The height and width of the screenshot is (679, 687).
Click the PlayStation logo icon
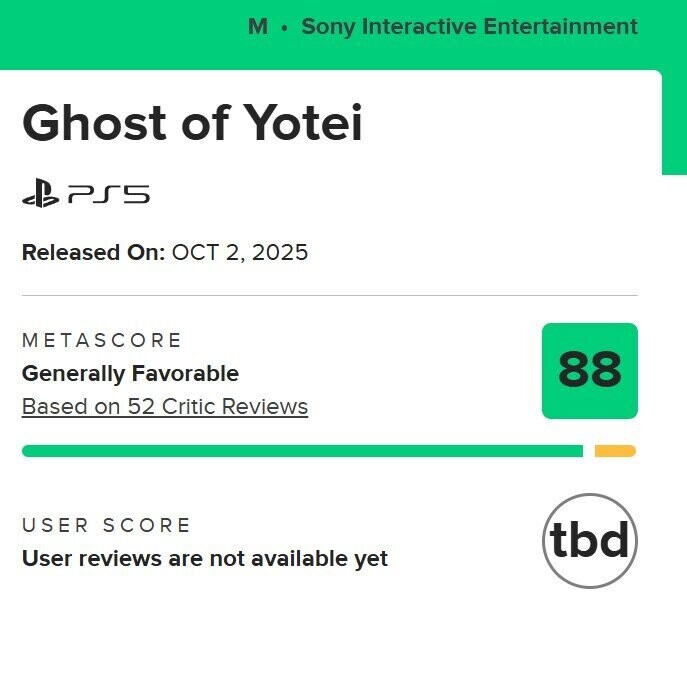tap(41, 193)
